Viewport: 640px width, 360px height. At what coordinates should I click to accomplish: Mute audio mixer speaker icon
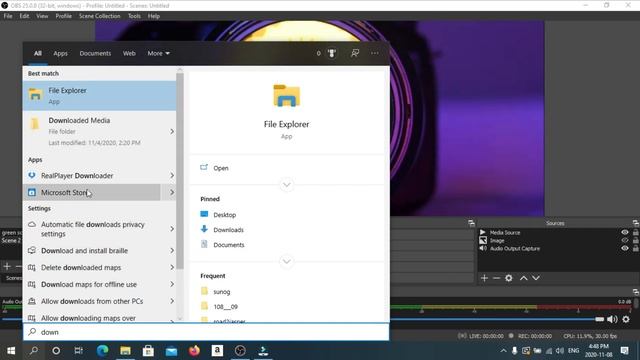[612, 319]
